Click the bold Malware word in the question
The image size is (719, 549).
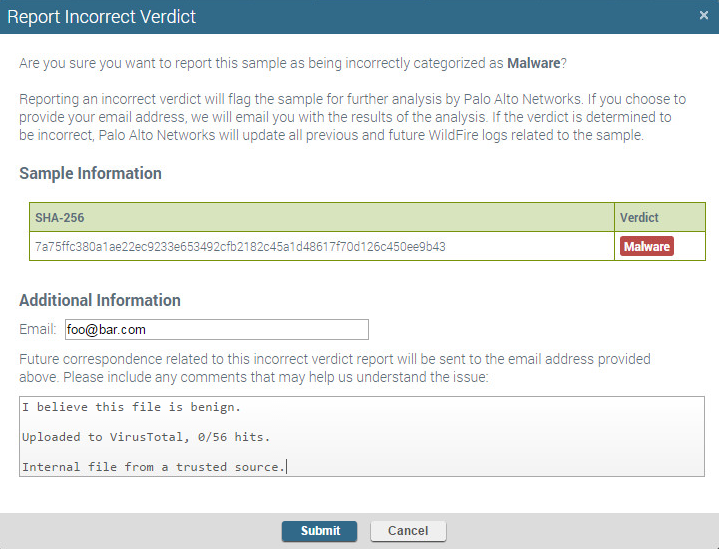pos(533,63)
